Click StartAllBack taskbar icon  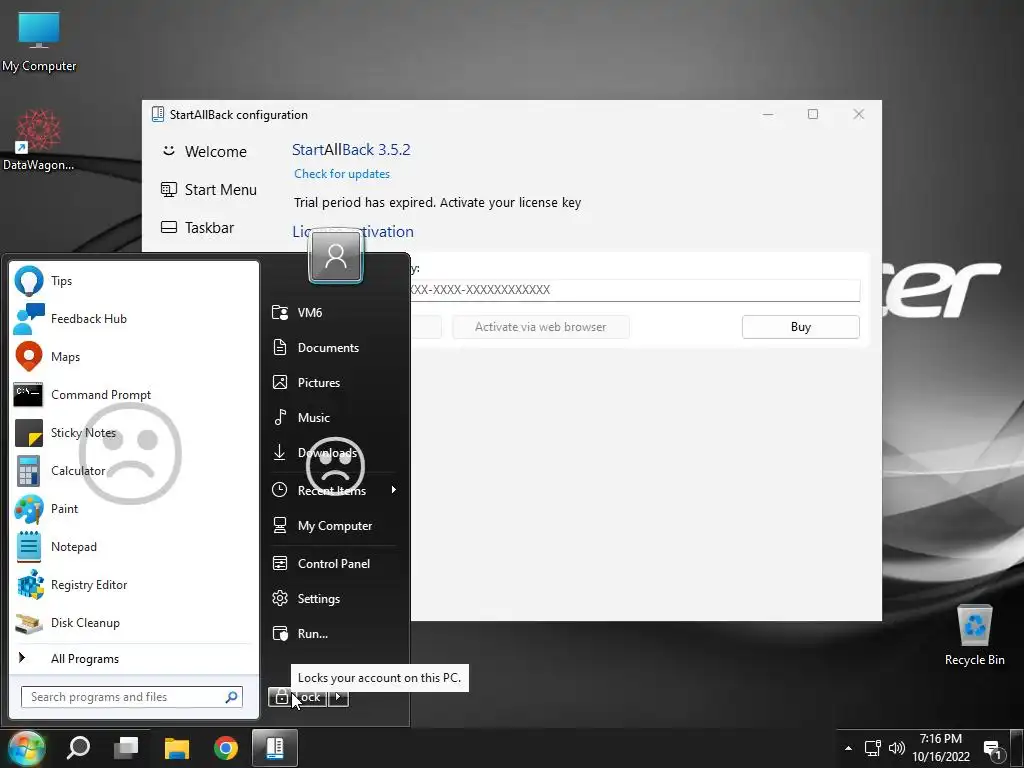point(275,748)
